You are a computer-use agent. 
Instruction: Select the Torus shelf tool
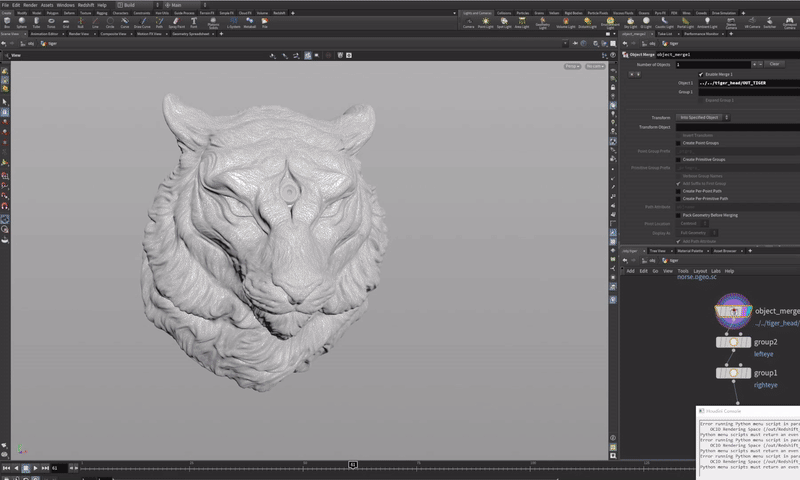point(51,22)
